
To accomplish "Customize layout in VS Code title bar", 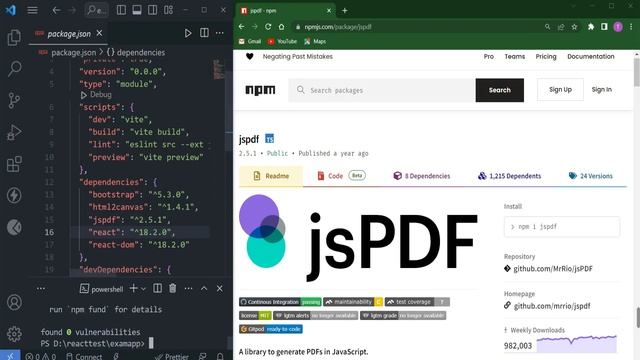I will tap(169, 10).
